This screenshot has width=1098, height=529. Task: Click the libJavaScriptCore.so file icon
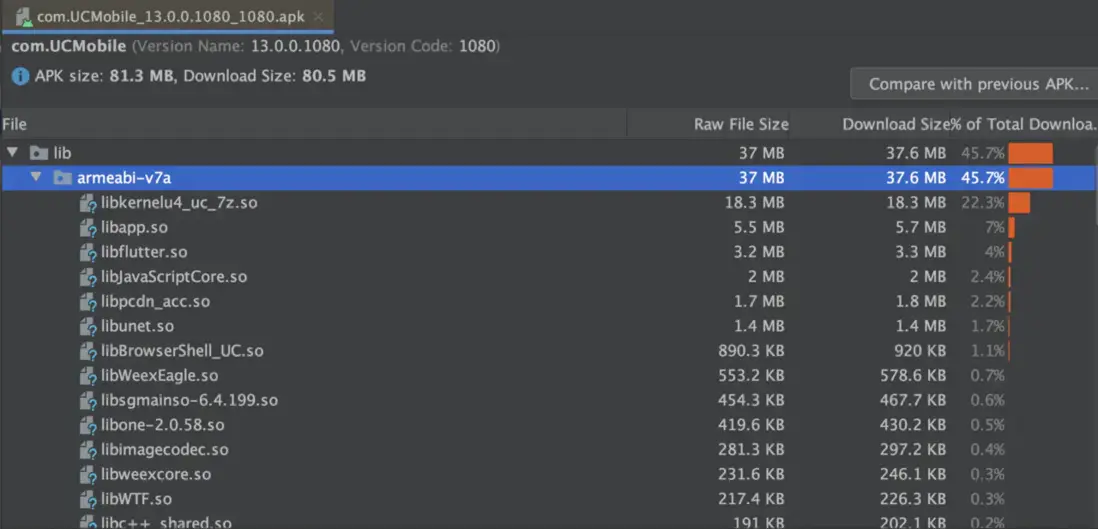[x=88, y=277]
